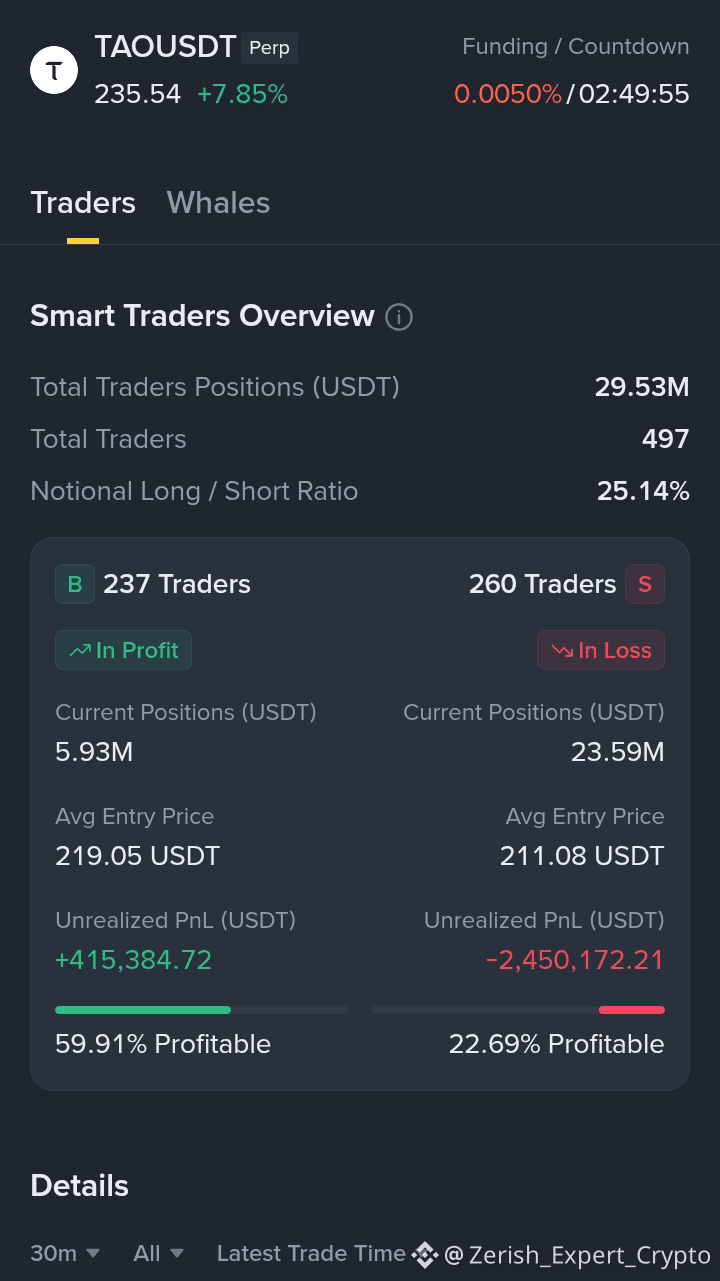Tap the red 22.69% profitable bar
The width and height of the screenshot is (720, 1281).
pyautogui.click(x=632, y=1010)
